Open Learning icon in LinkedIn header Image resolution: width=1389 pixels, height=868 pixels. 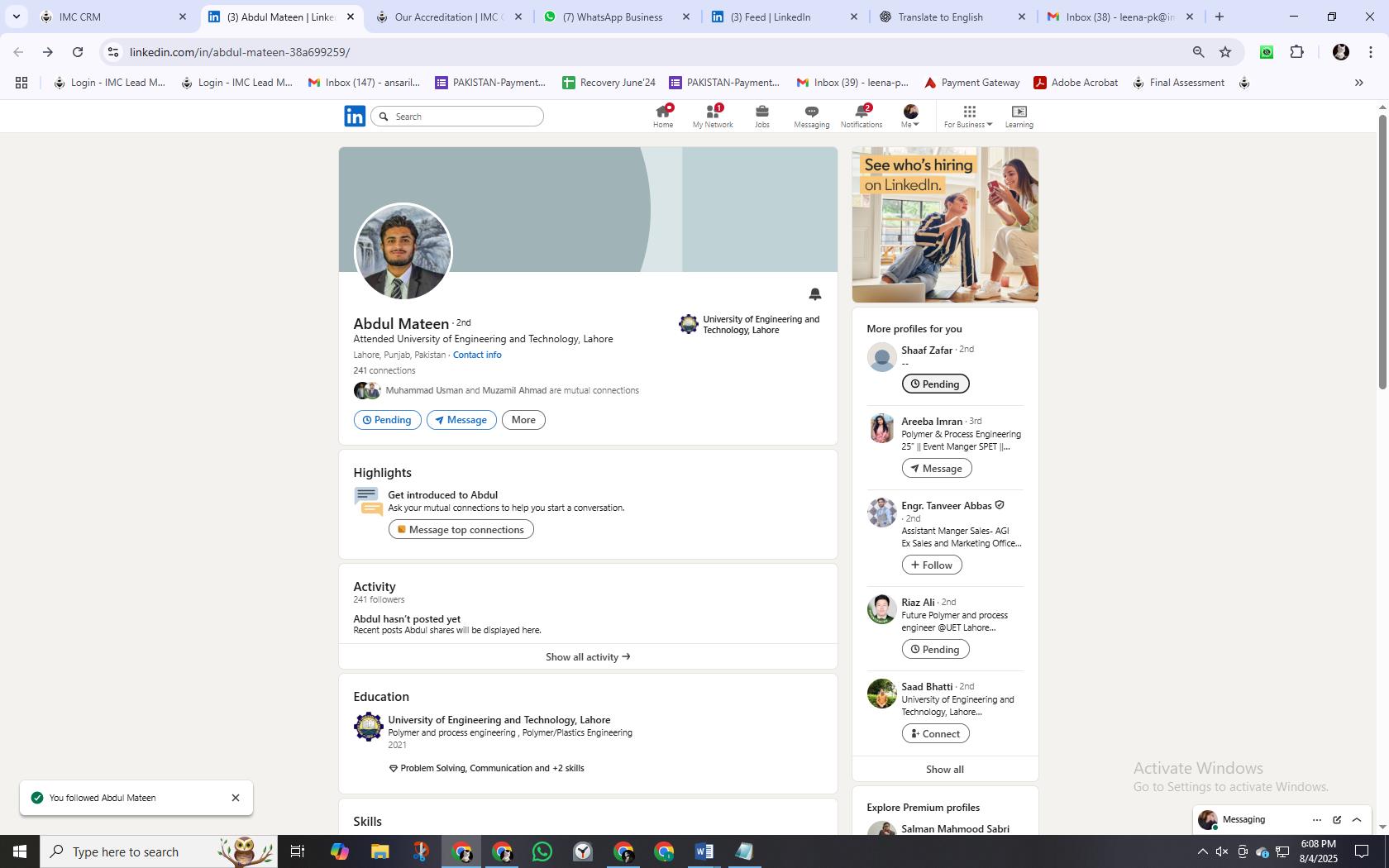pos(1019,116)
